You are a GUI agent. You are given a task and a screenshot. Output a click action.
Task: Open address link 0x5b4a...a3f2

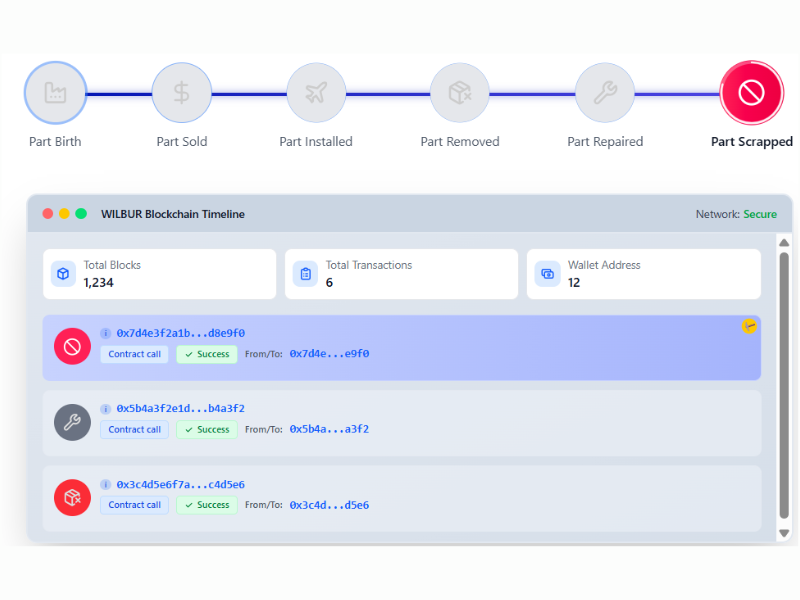[x=329, y=429]
